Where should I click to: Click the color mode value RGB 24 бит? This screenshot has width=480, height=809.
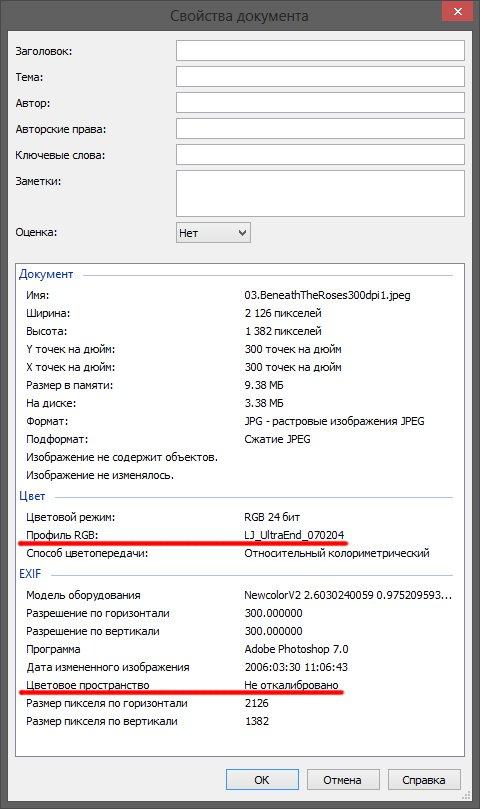pos(272,517)
